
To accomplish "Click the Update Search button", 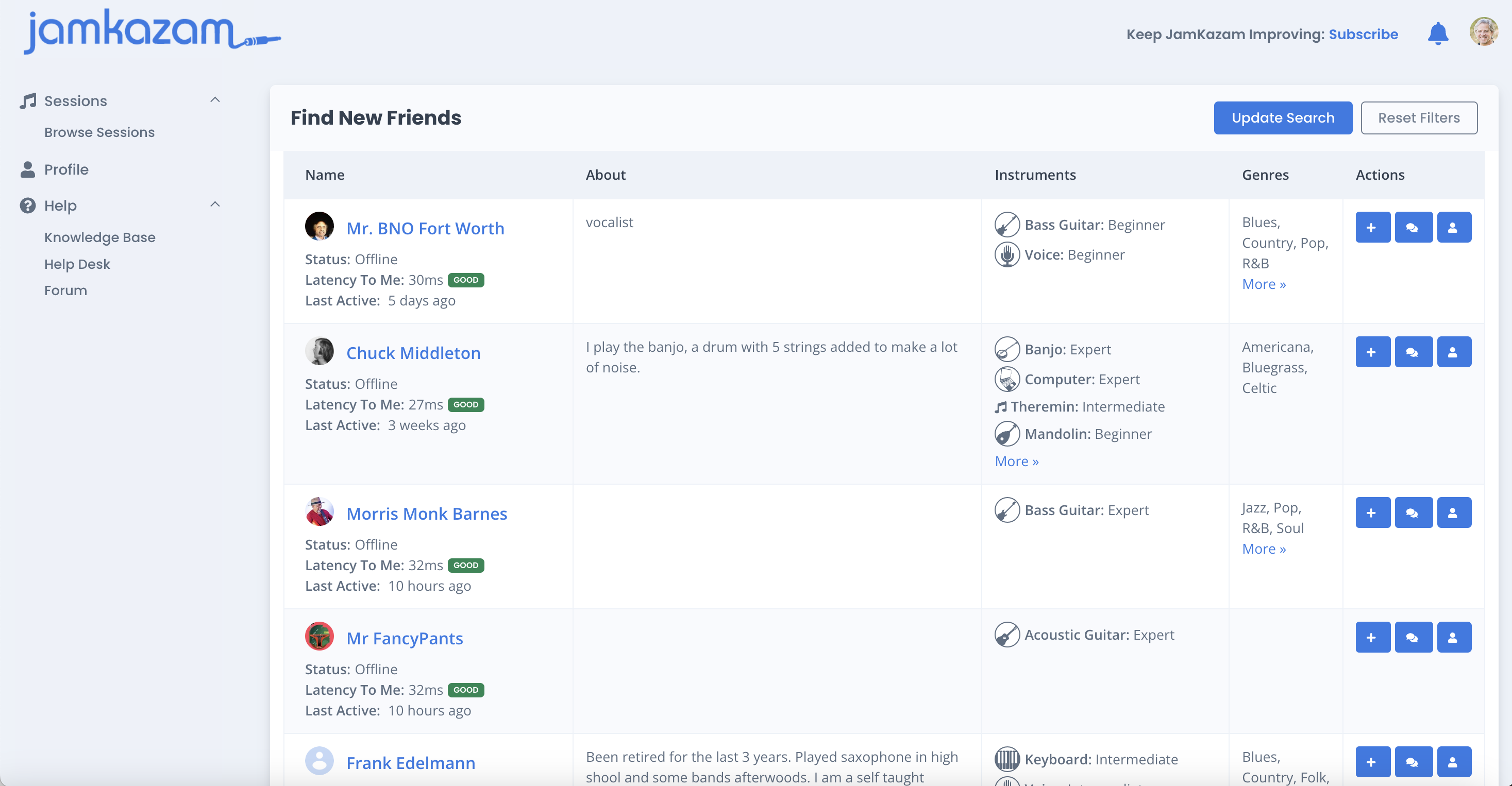I will pos(1283,118).
